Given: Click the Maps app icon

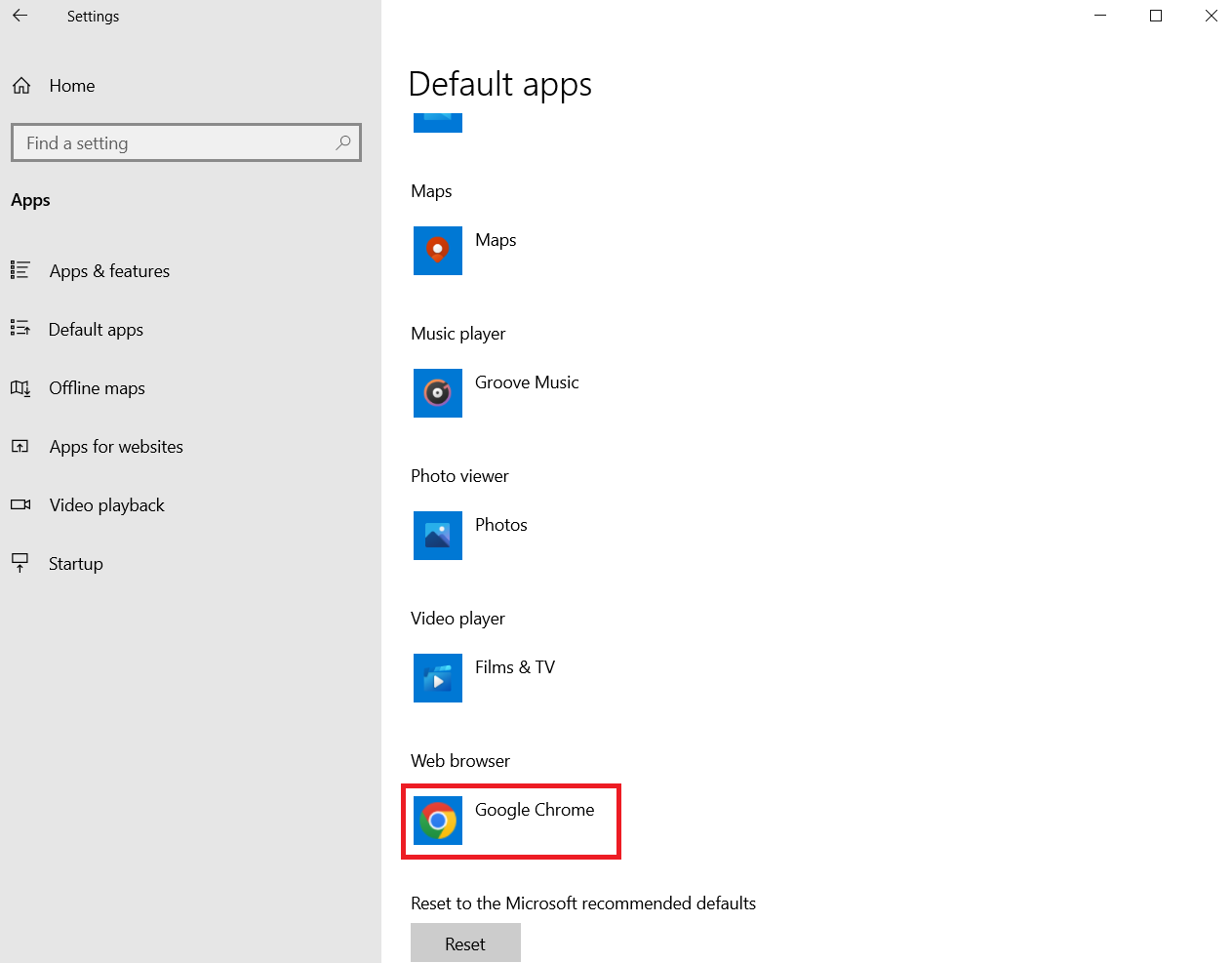Looking at the screenshot, I should (438, 251).
